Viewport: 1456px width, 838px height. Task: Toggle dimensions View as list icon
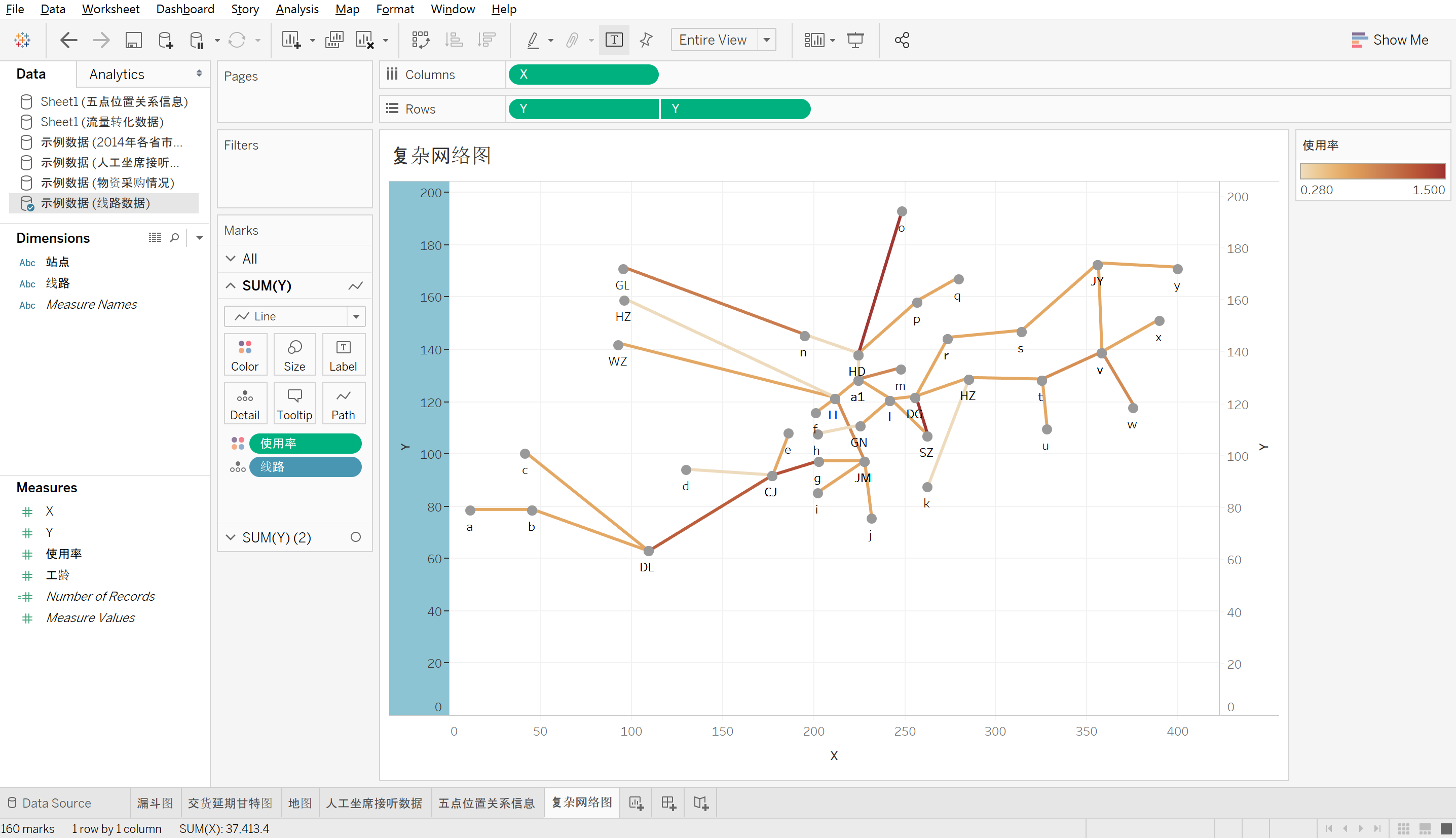coord(155,238)
